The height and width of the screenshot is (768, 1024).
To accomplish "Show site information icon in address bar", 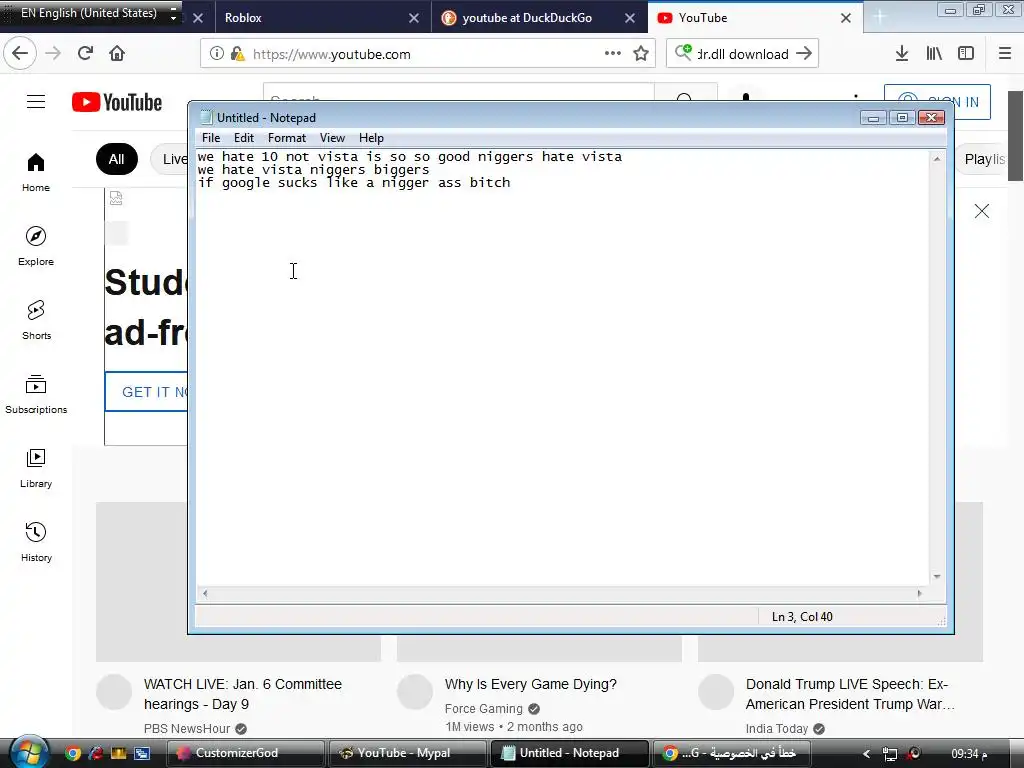I will tap(216, 54).
